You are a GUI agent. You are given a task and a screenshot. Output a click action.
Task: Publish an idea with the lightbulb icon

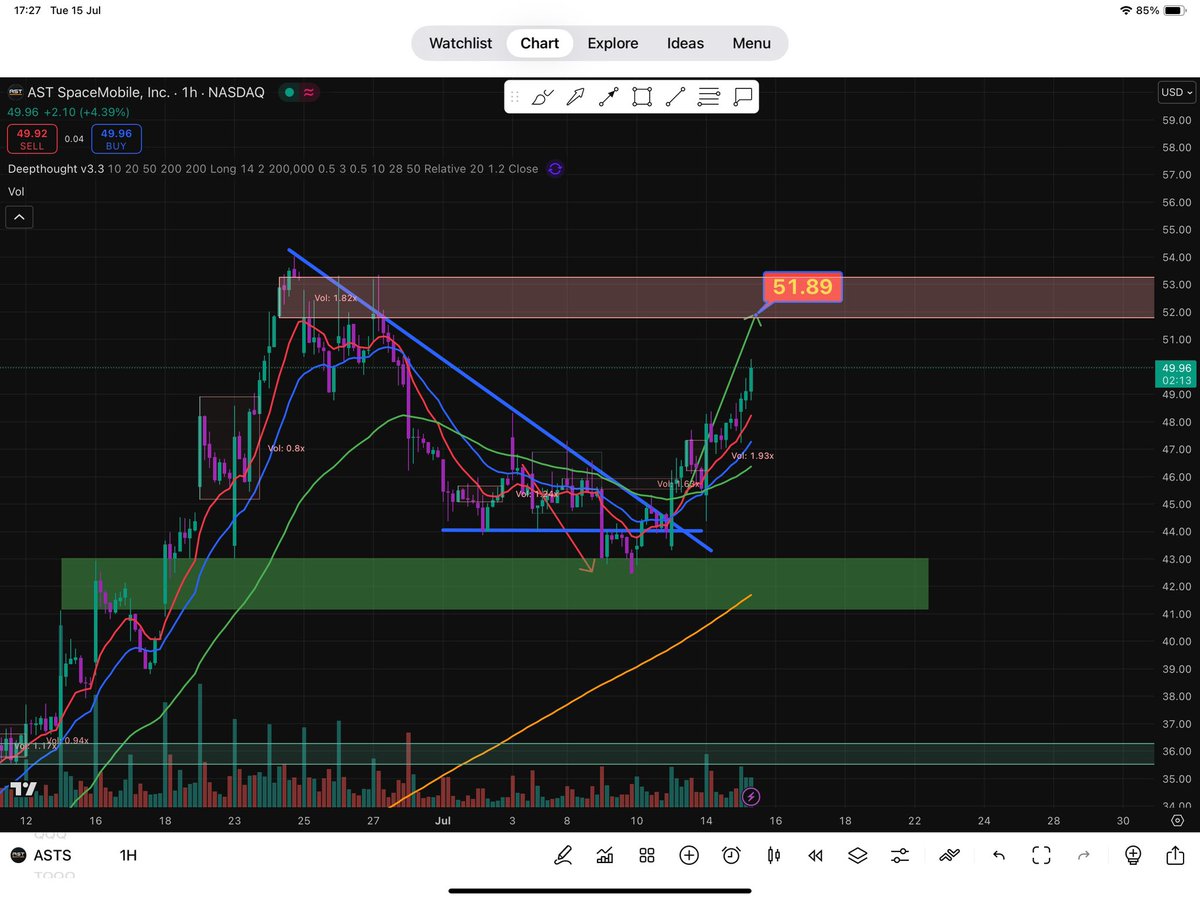tap(1132, 856)
